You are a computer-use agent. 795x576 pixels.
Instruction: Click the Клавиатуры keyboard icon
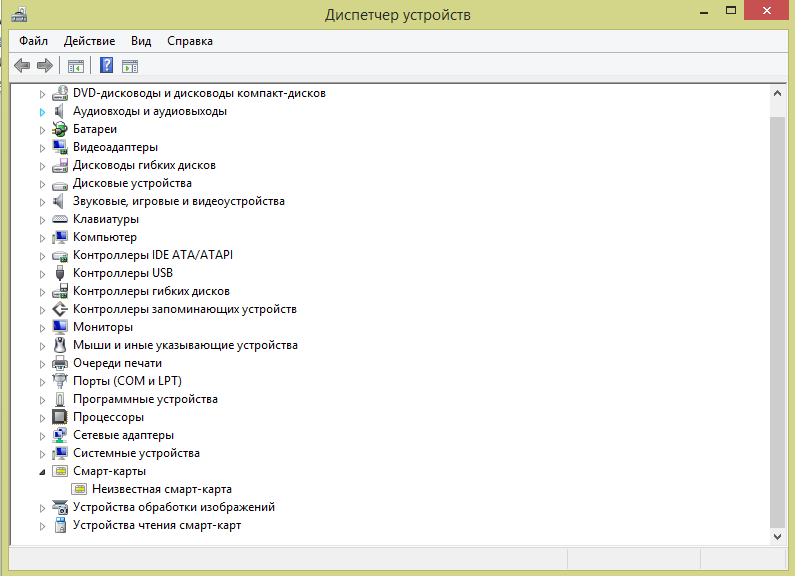click(60, 219)
